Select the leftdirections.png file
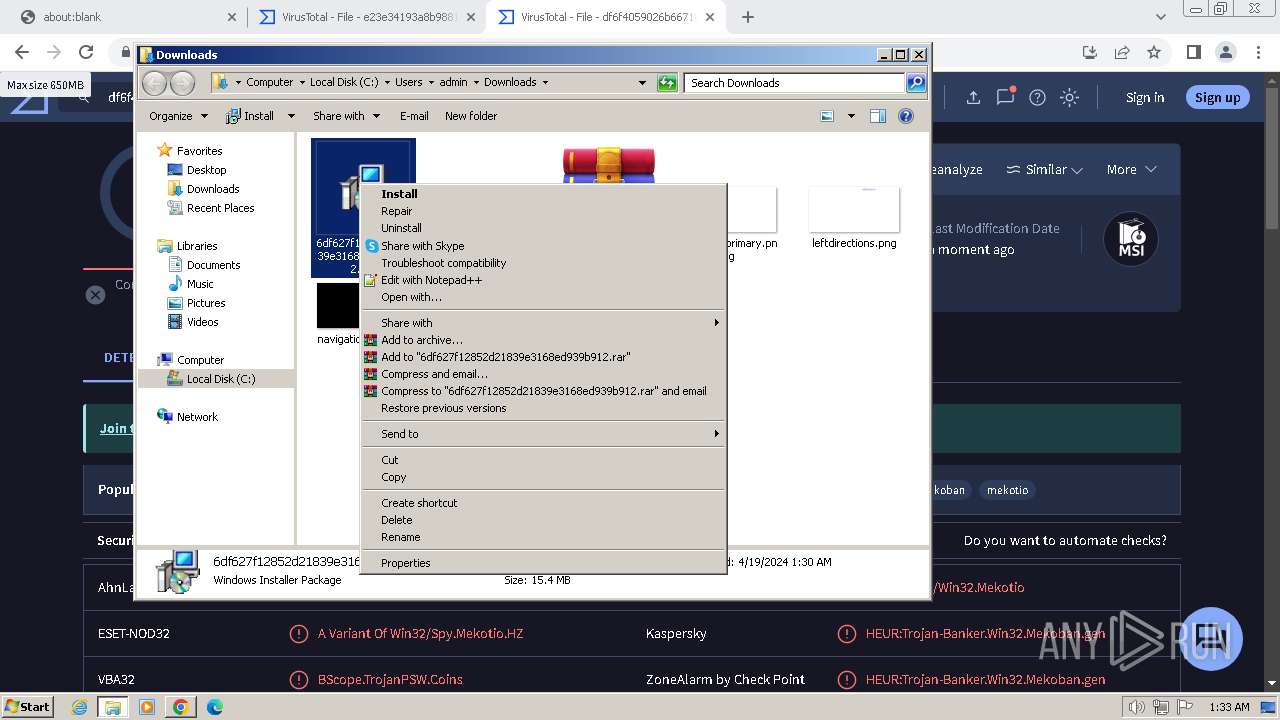Screen dimensions: 1280x720 click(x=854, y=218)
